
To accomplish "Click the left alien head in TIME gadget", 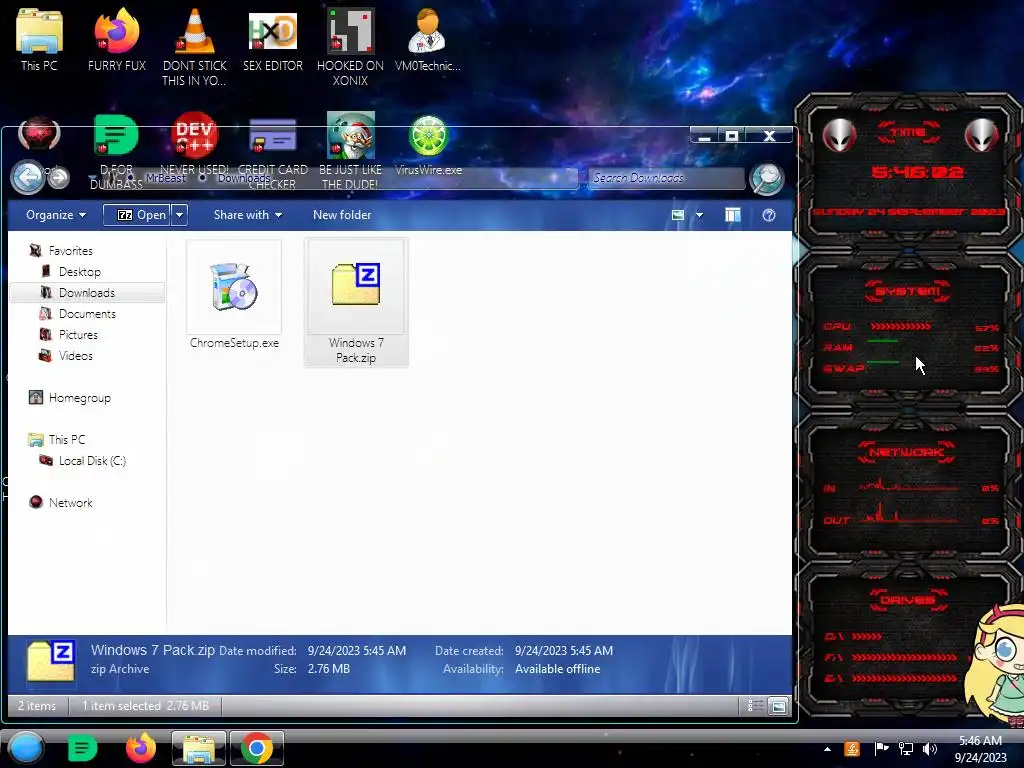I will click(x=839, y=135).
